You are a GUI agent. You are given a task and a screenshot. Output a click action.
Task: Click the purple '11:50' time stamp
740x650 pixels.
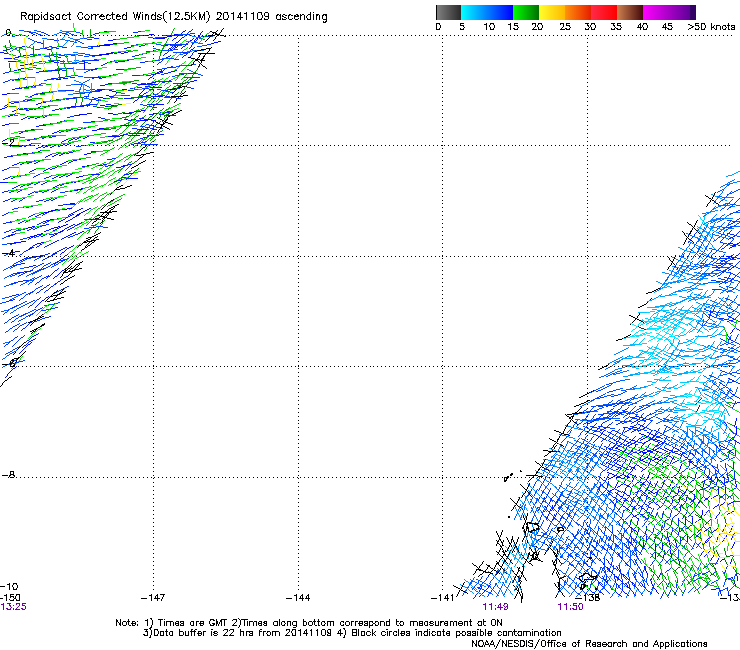tap(570, 607)
